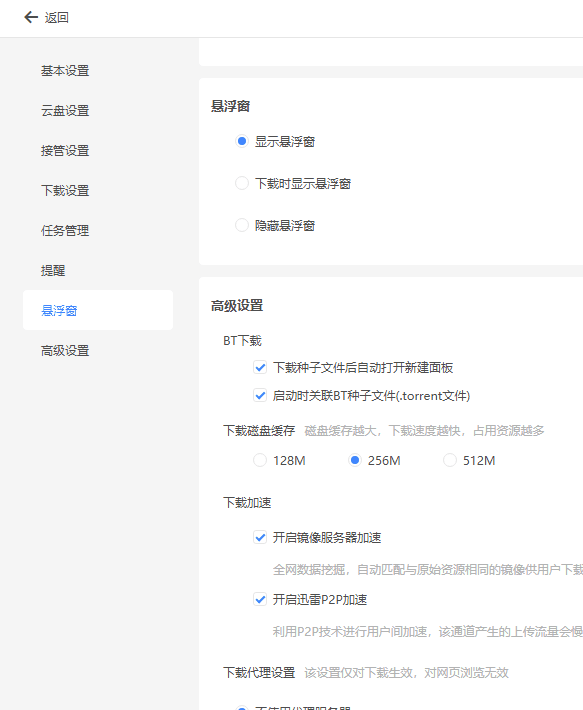Click the 返回 label
The image size is (583, 710).
coord(57,18)
